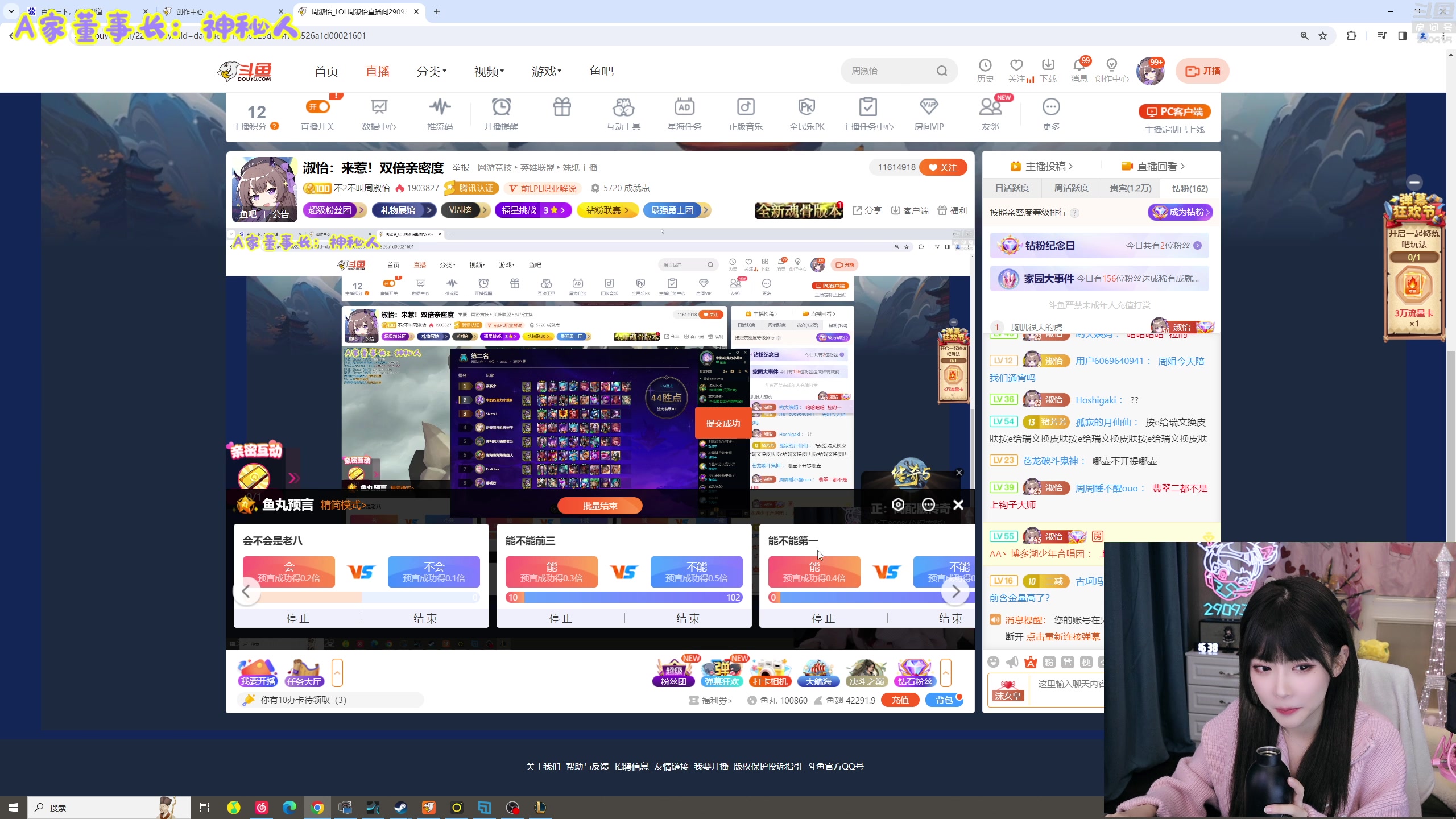Open 数据中心 data center icon
This screenshot has height=819, width=1456.
[379, 107]
